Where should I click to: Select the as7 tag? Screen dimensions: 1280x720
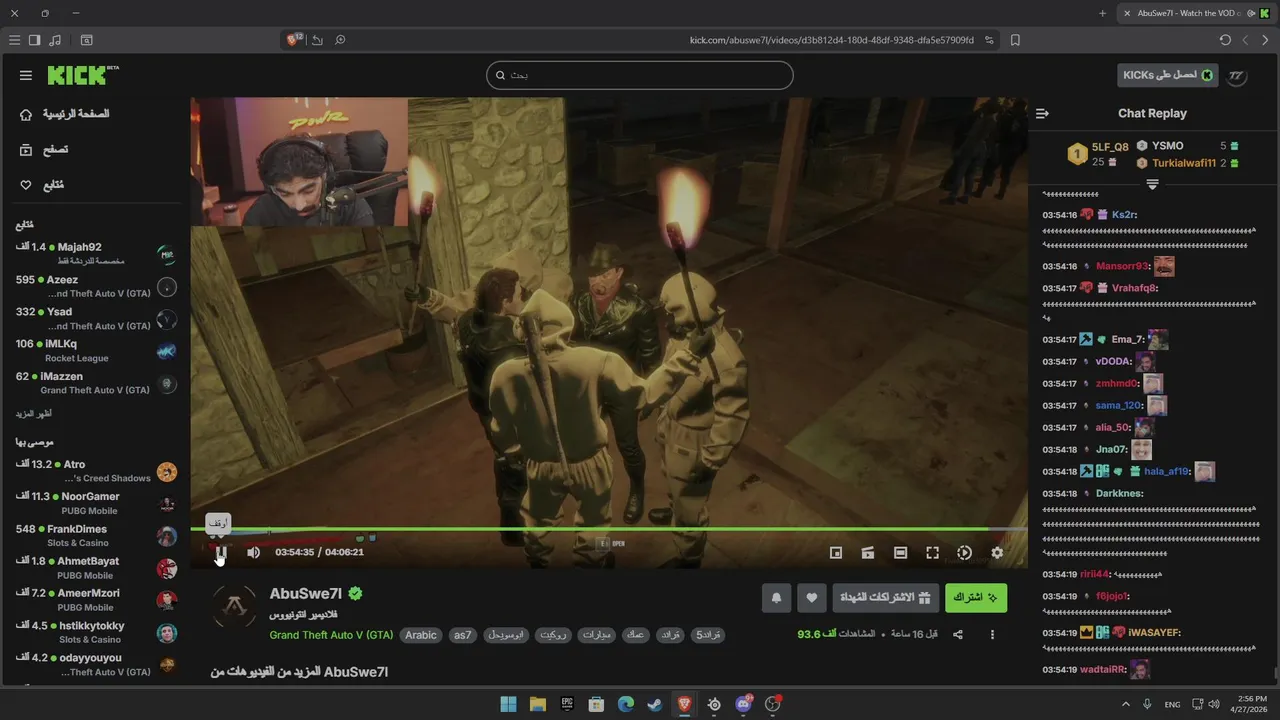click(462, 635)
